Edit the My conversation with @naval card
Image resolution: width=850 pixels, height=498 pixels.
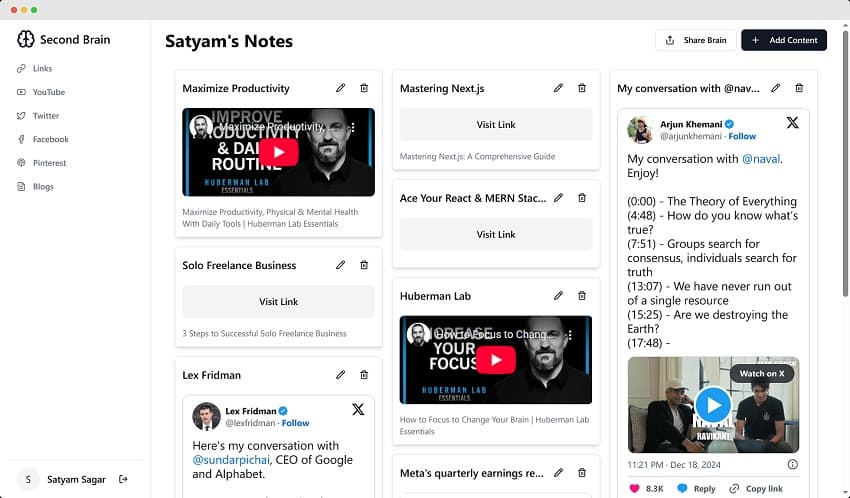(x=776, y=88)
